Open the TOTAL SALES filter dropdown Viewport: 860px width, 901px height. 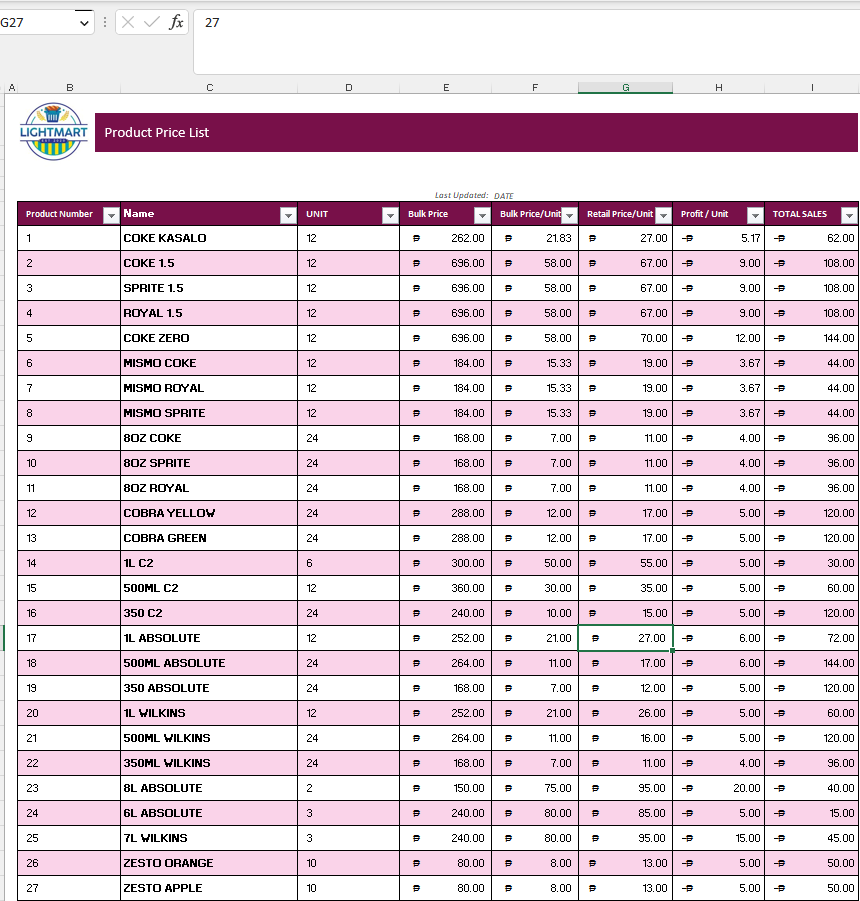click(849, 215)
